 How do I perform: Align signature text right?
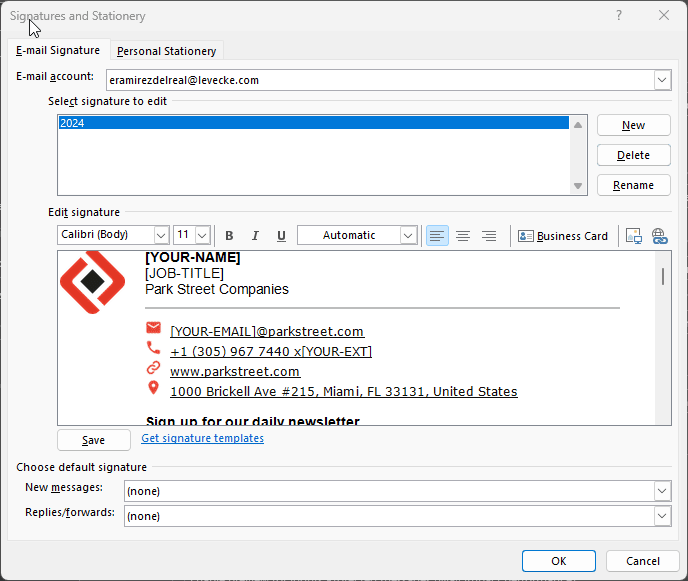pos(489,236)
